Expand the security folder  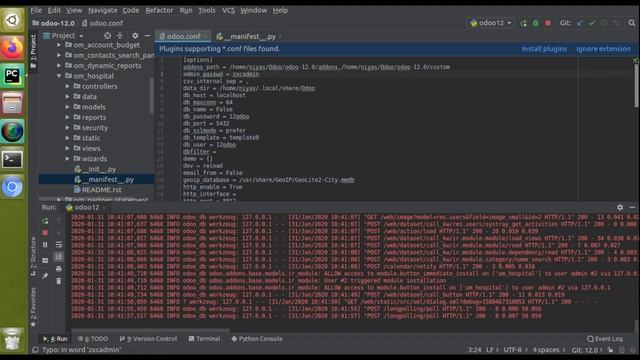pos(67,128)
